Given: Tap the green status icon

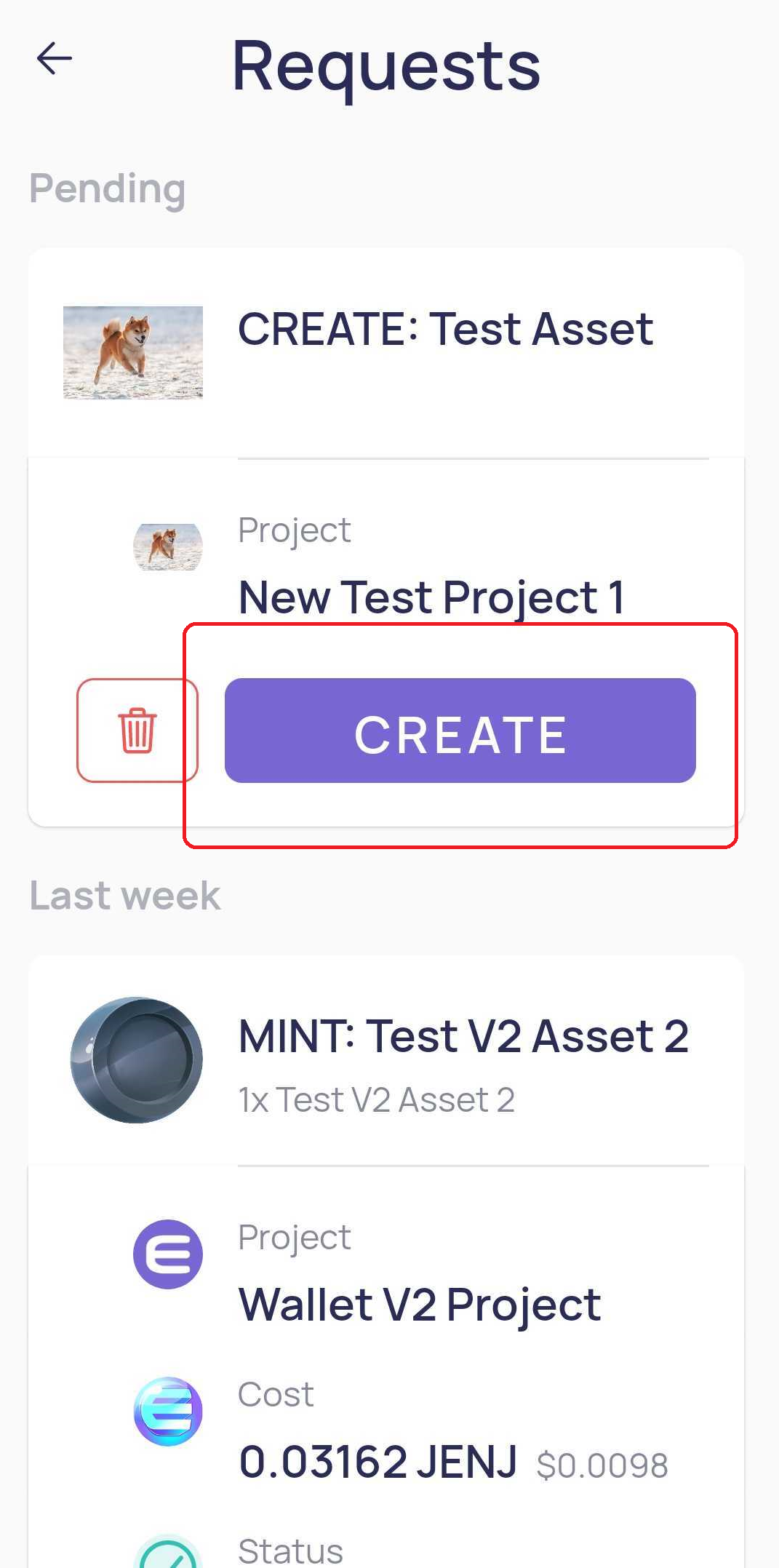Looking at the screenshot, I should [x=168, y=1553].
